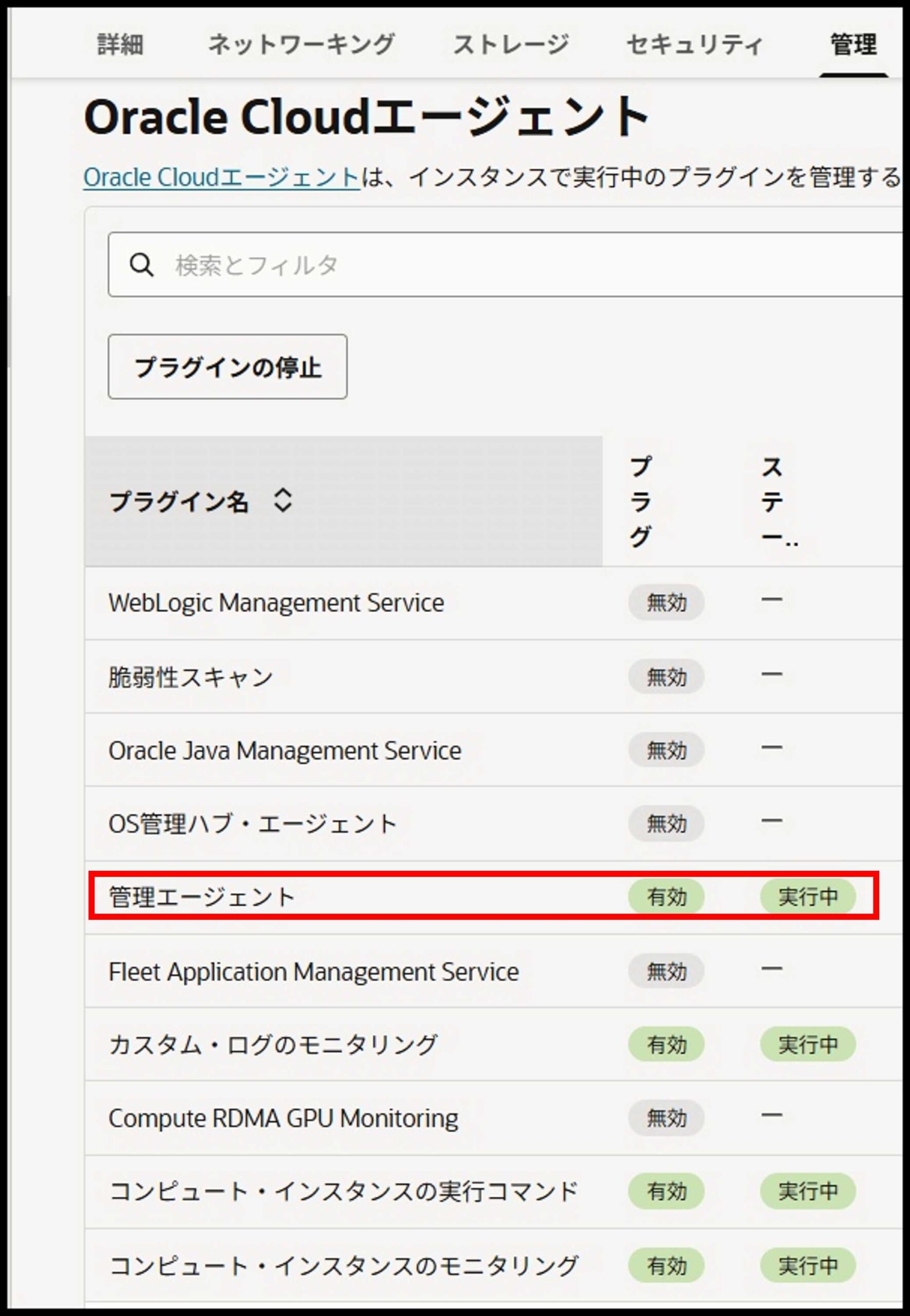Select the WebLogic Management Service row
910x1316 pixels.
click(276, 603)
